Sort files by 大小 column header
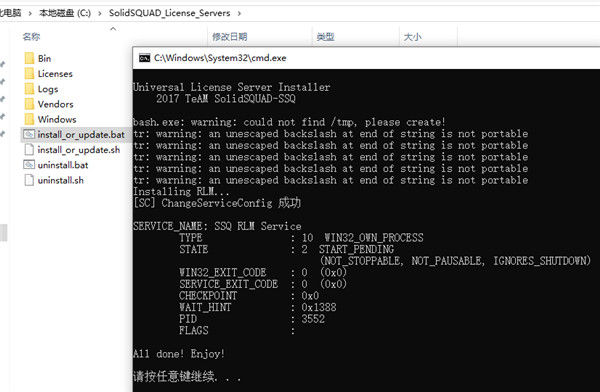 tap(412, 37)
